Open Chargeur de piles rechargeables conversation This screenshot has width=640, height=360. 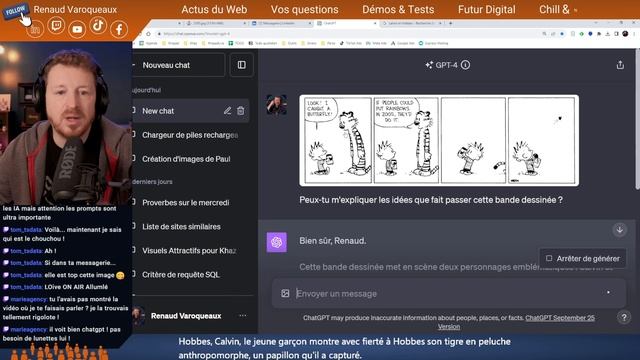190,135
